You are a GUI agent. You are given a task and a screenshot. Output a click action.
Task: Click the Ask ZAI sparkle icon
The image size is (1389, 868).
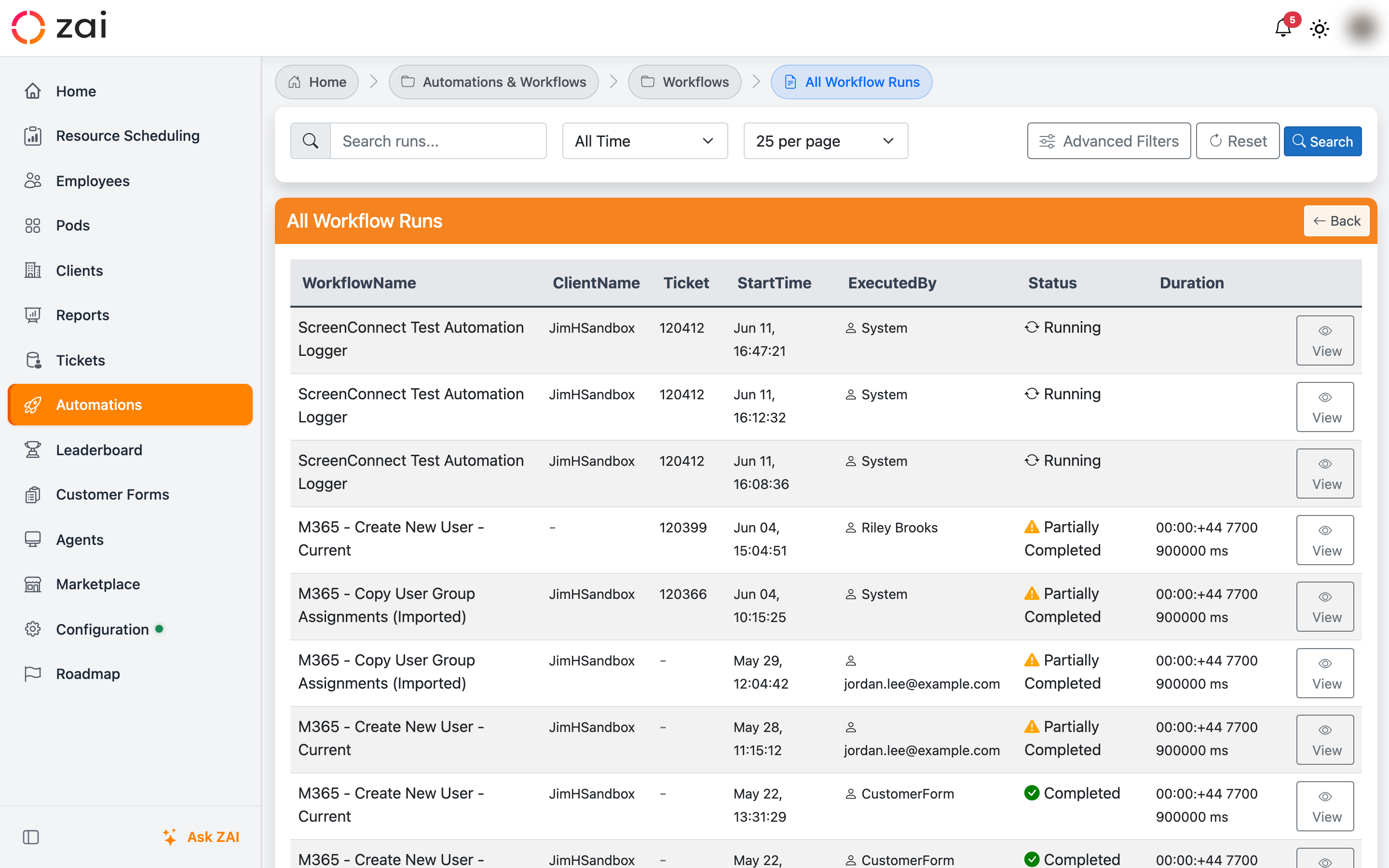click(x=169, y=837)
